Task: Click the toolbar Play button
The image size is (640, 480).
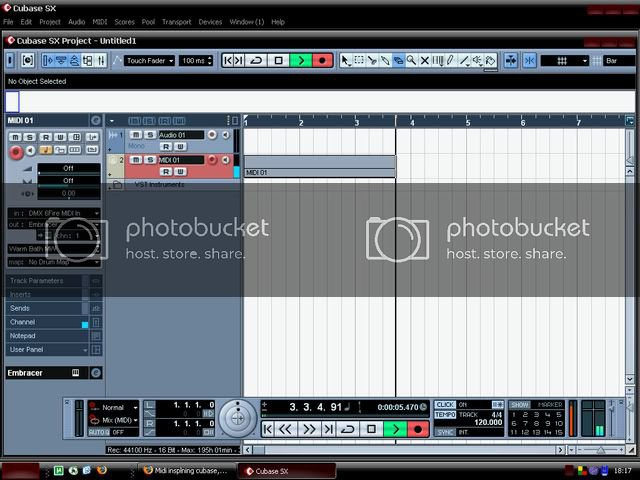Action: [x=301, y=60]
